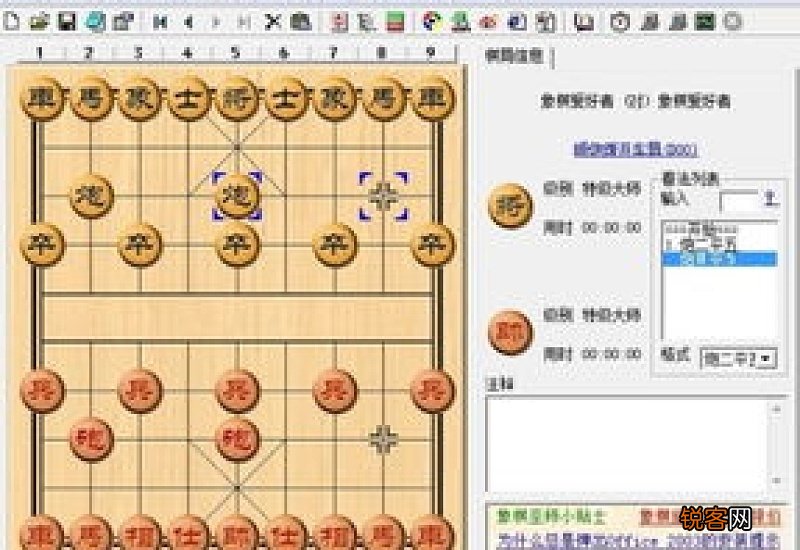Click the black chariot 車 in column 1
This screenshot has width=800, height=550.
pos(42,98)
